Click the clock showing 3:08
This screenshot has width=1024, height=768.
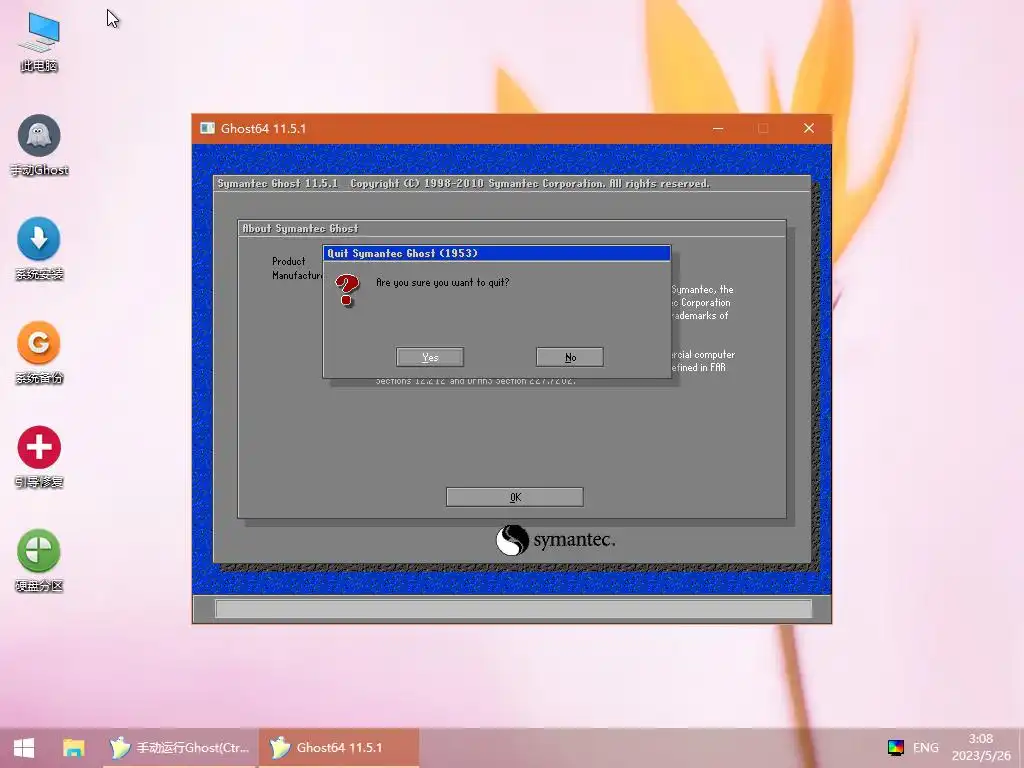[981, 748]
